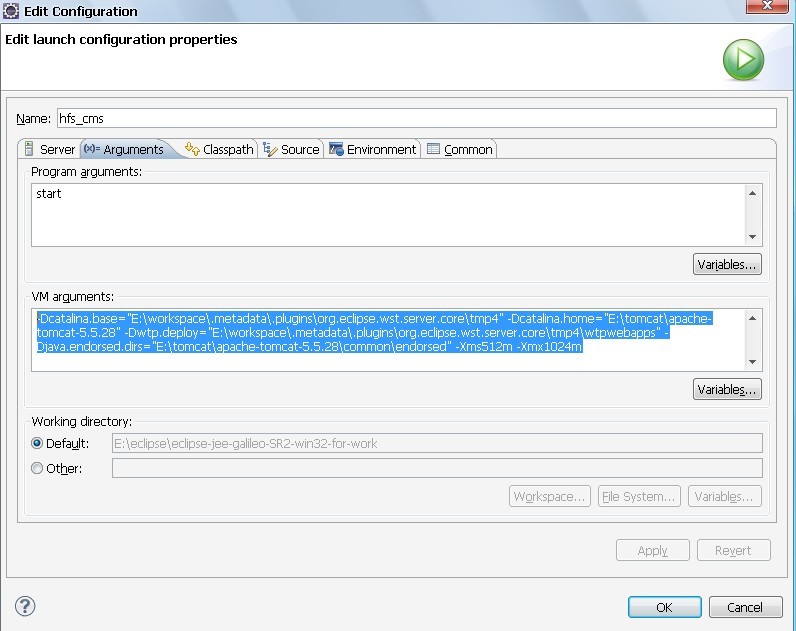Click the green launch arrow icon

tap(743, 59)
